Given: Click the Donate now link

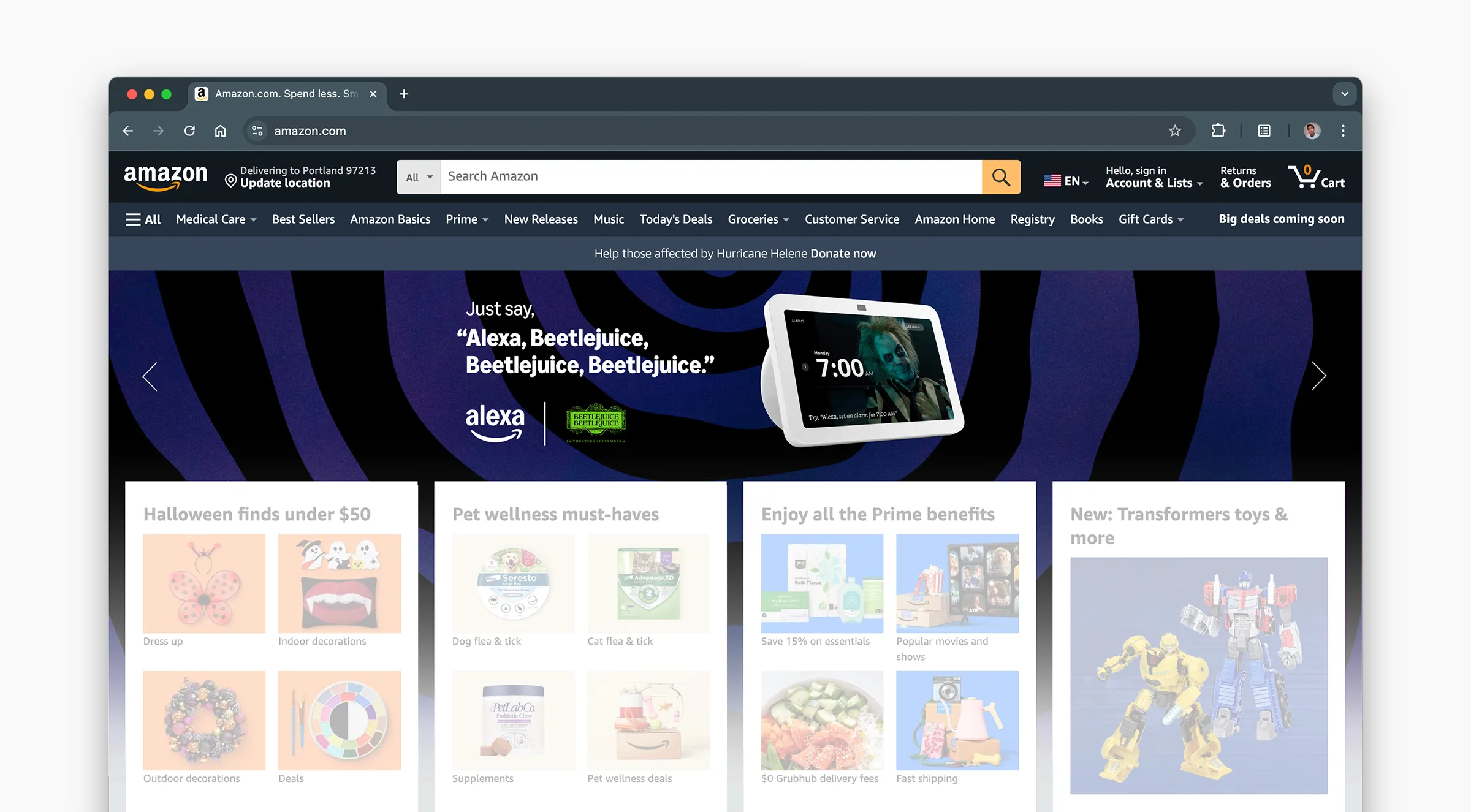Looking at the screenshot, I should click(x=843, y=254).
